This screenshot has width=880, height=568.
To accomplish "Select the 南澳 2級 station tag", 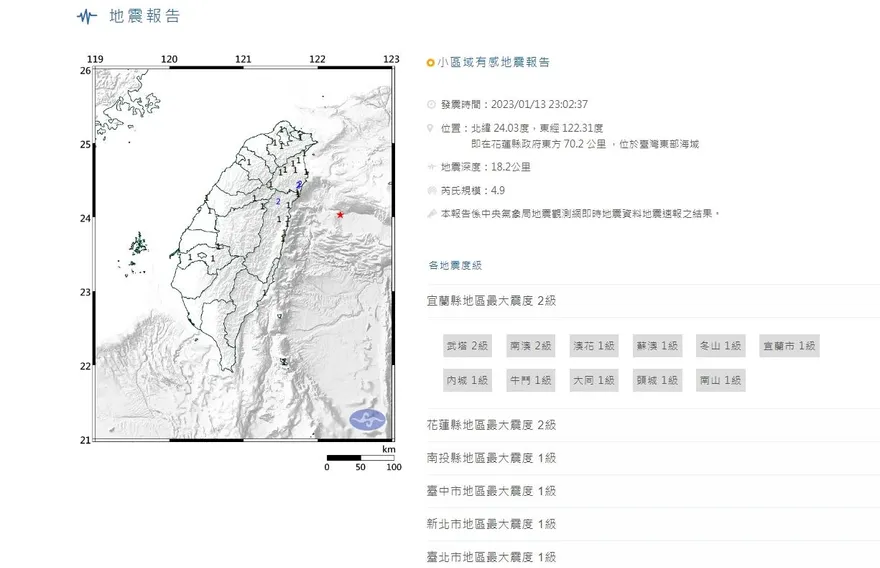I will tap(530, 346).
